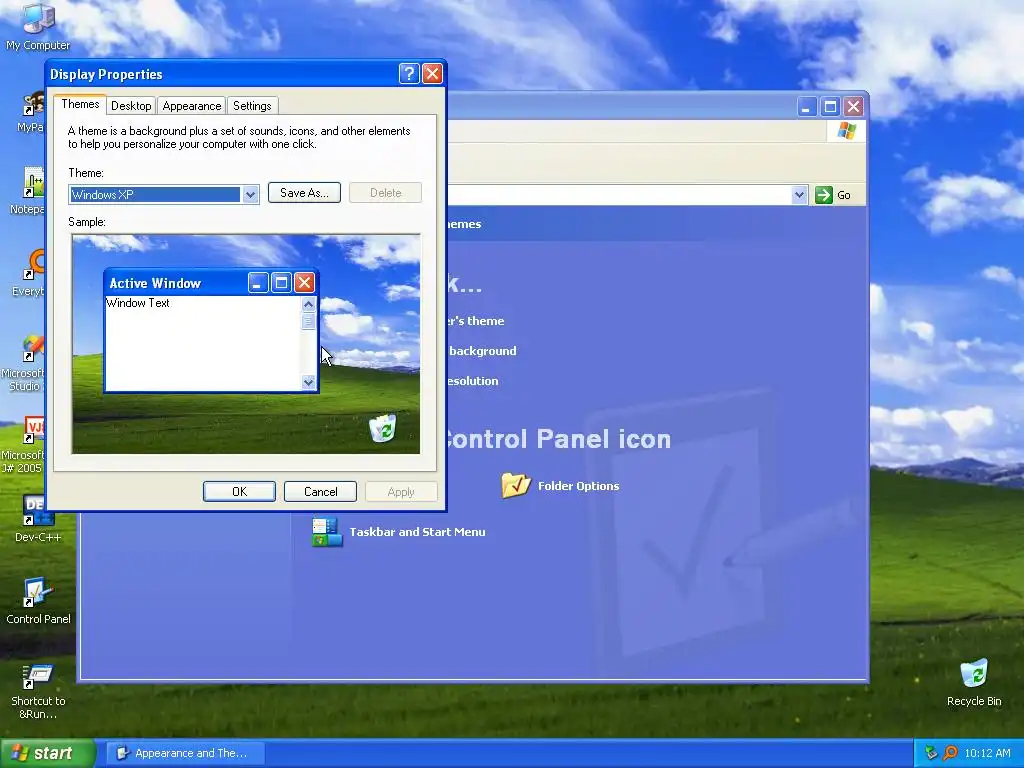Viewport: 1024px width, 768px height.
Task: Click Cancel in Display Properties
Action: click(320, 492)
